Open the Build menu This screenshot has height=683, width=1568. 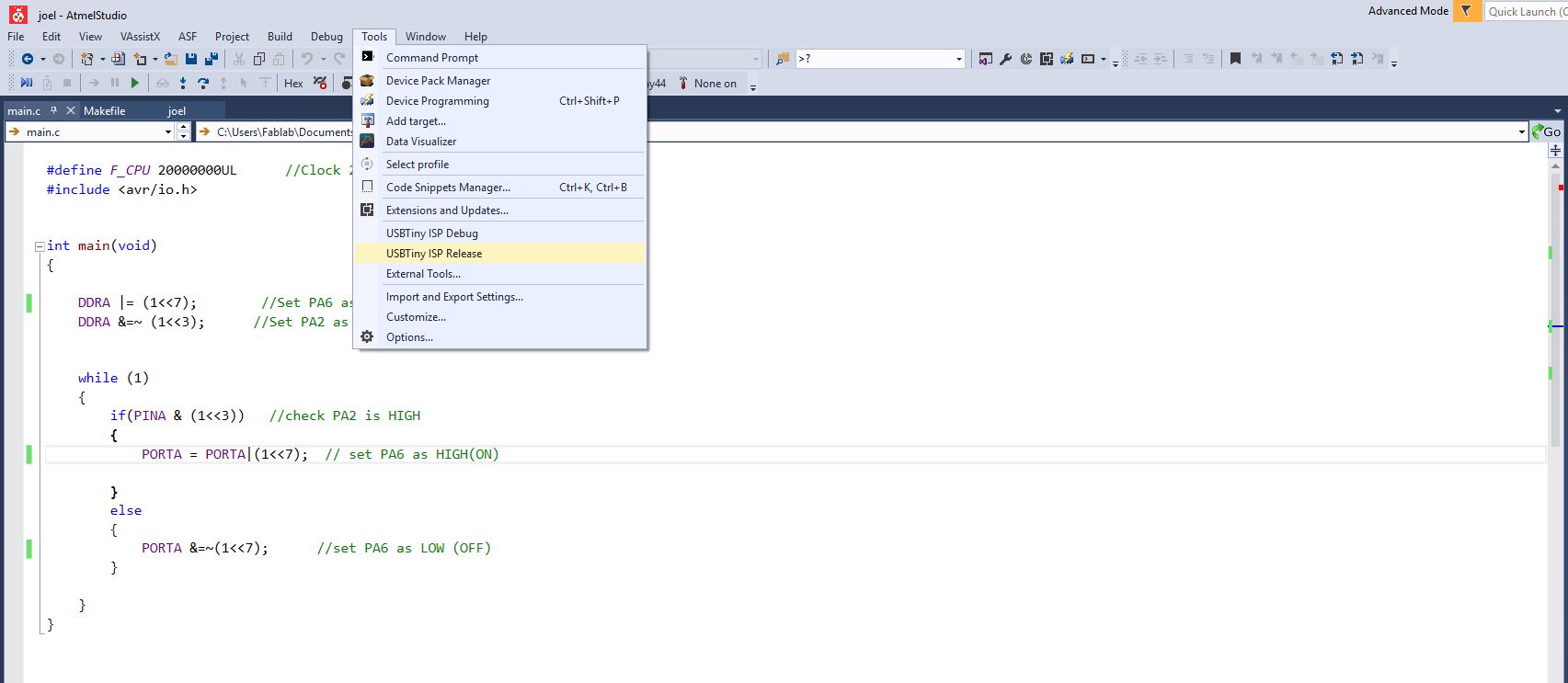click(280, 37)
